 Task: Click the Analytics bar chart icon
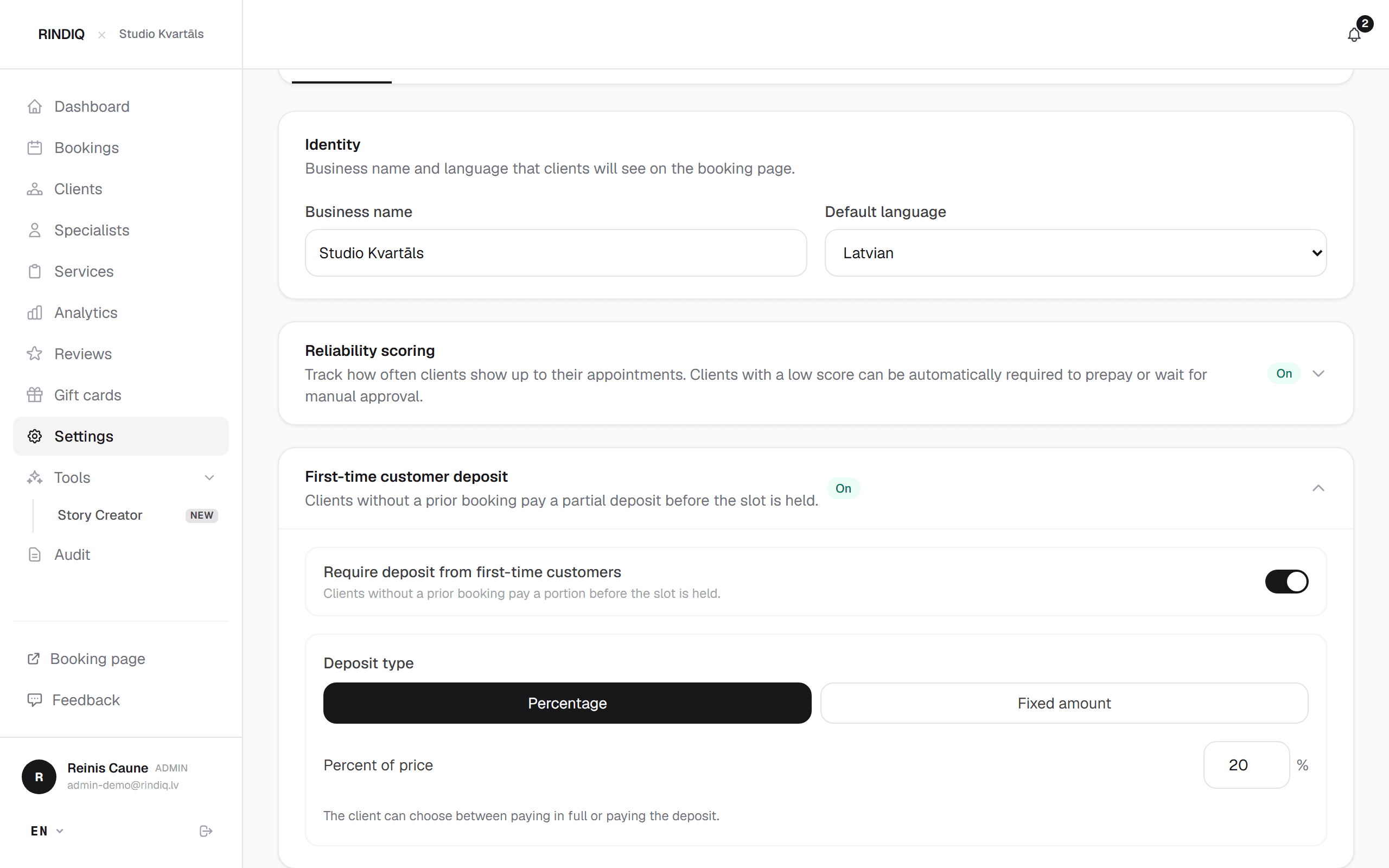pyautogui.click(x=34, y=313)
